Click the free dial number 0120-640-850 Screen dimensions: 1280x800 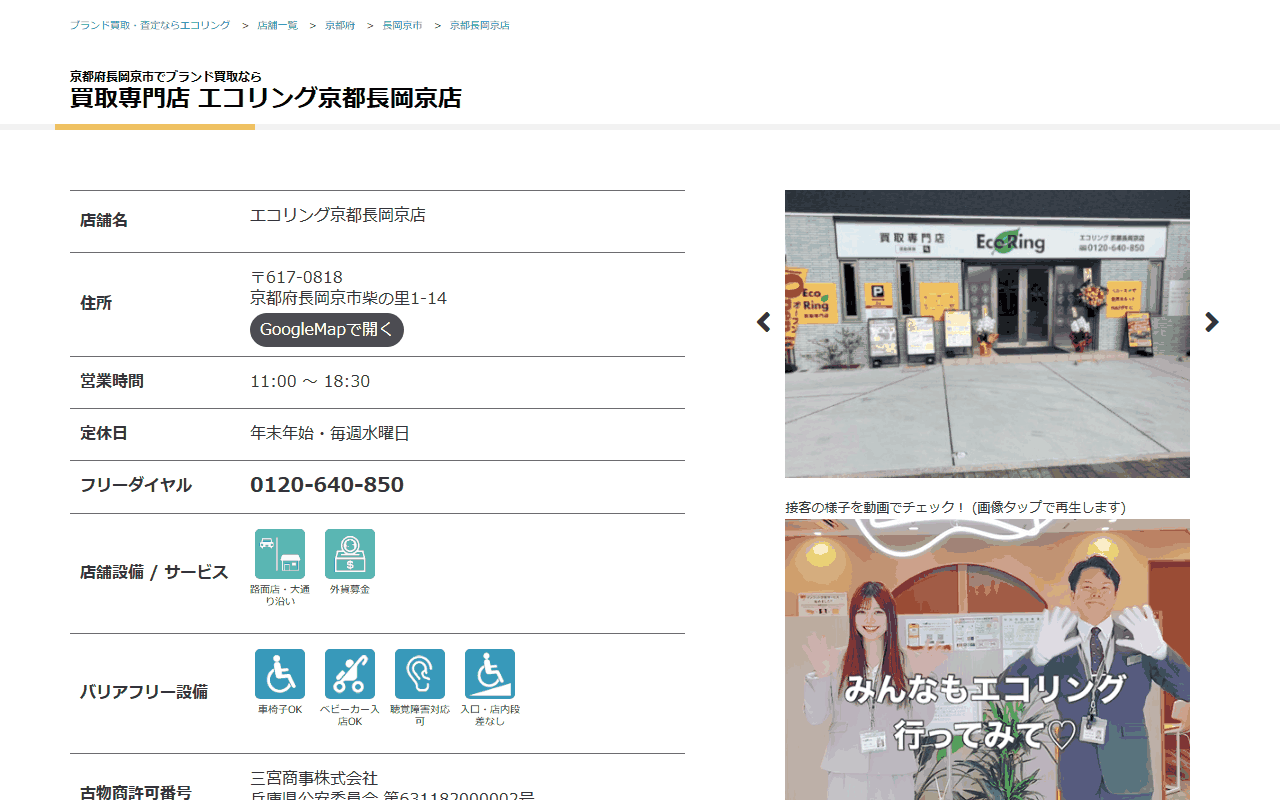pos(327,485)
